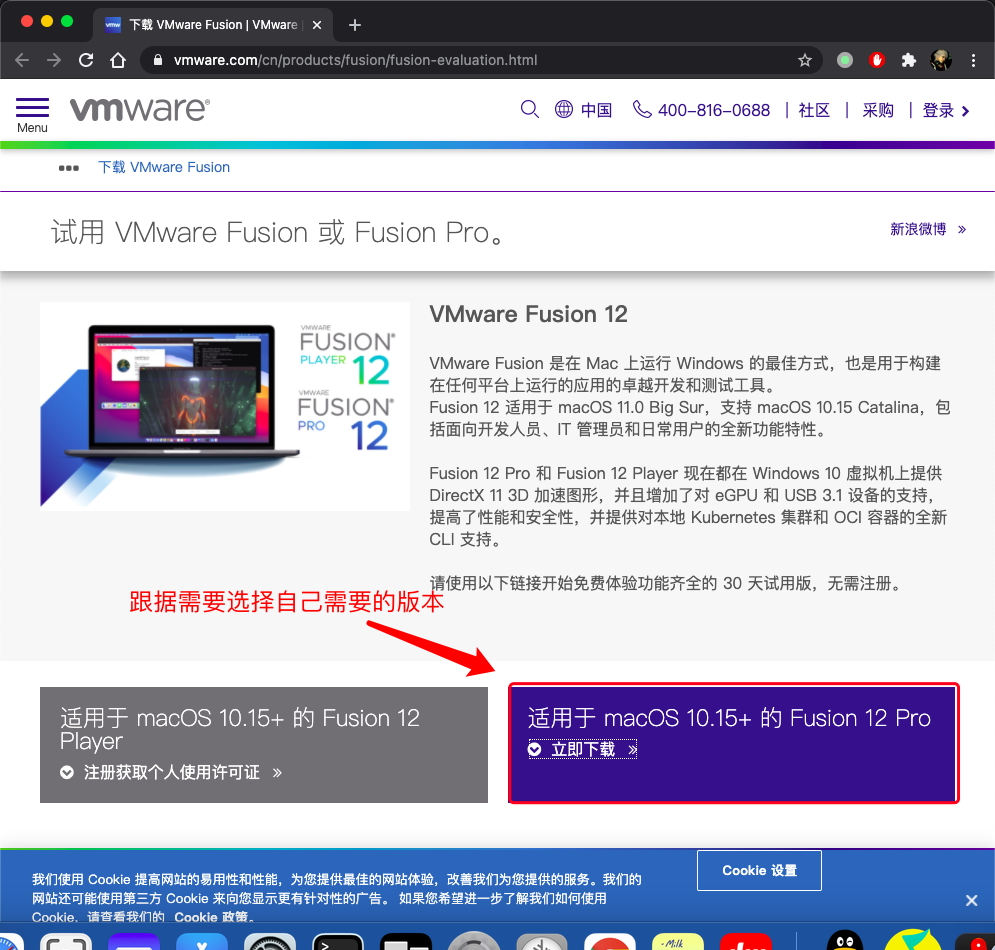The width and height of the screenshot is (995, 950).
Task: Click the VMware logo
Action: (x=140, y=109)
